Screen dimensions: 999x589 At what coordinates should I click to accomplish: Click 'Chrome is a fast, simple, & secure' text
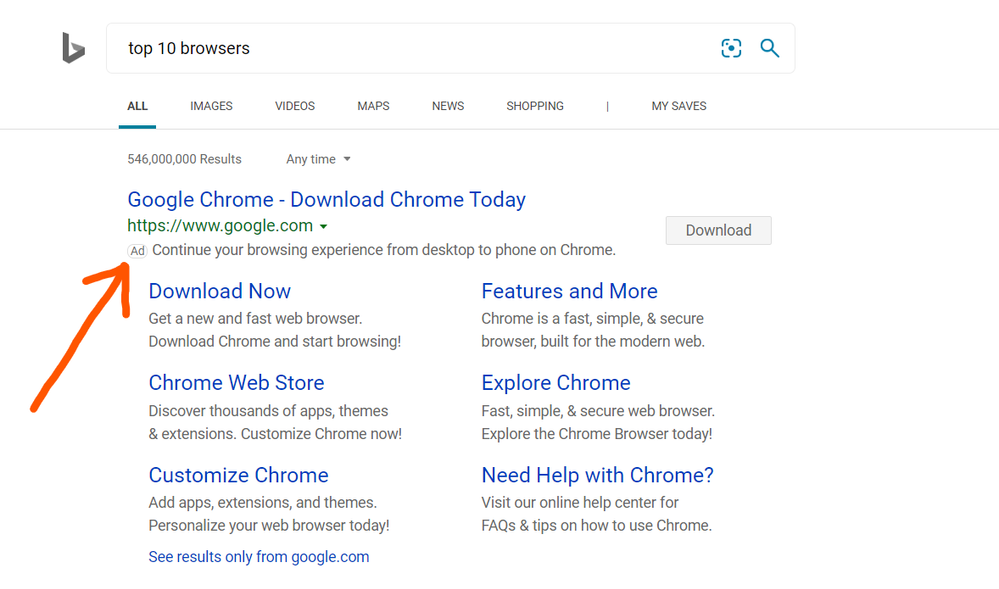(x=592, y=318)
